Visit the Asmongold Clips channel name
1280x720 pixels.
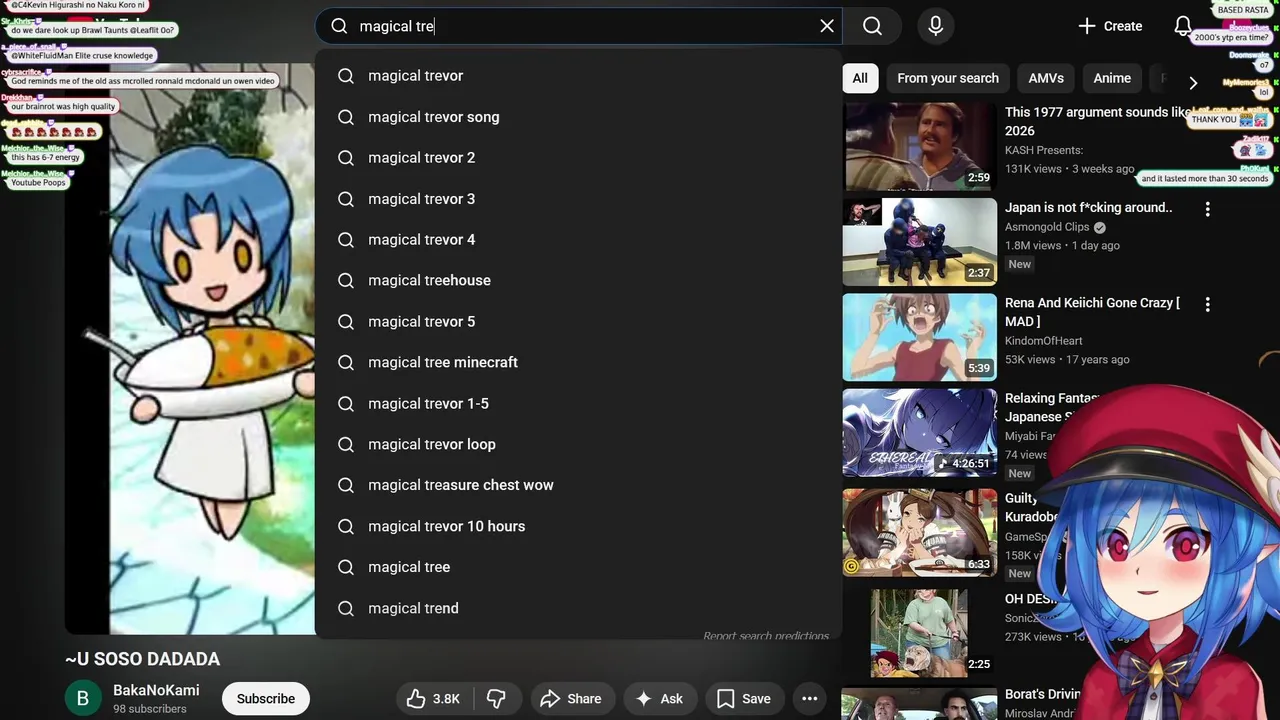(x=1047, y=227)
